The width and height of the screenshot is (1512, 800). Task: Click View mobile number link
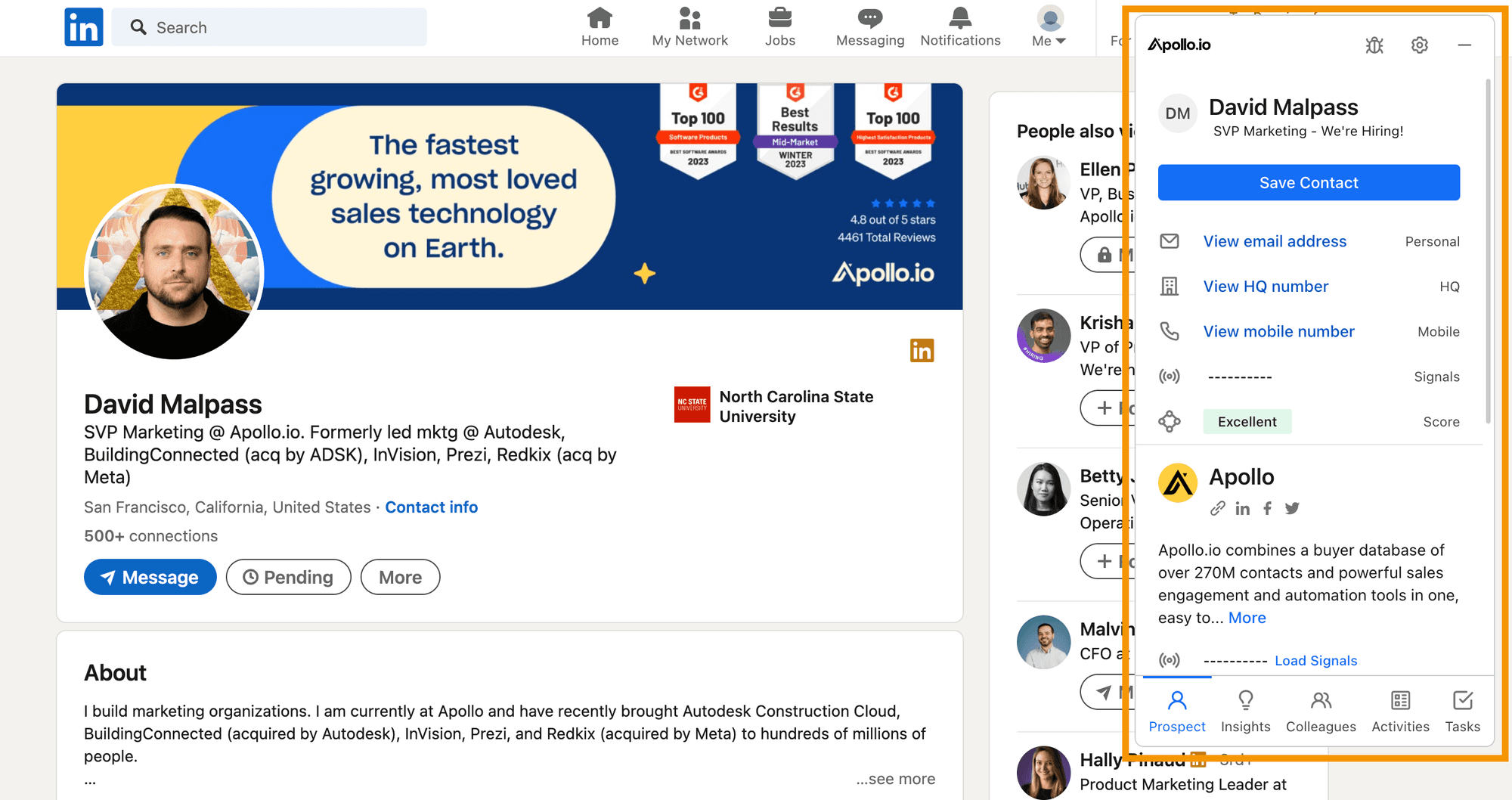click(x=1278, y=331)
